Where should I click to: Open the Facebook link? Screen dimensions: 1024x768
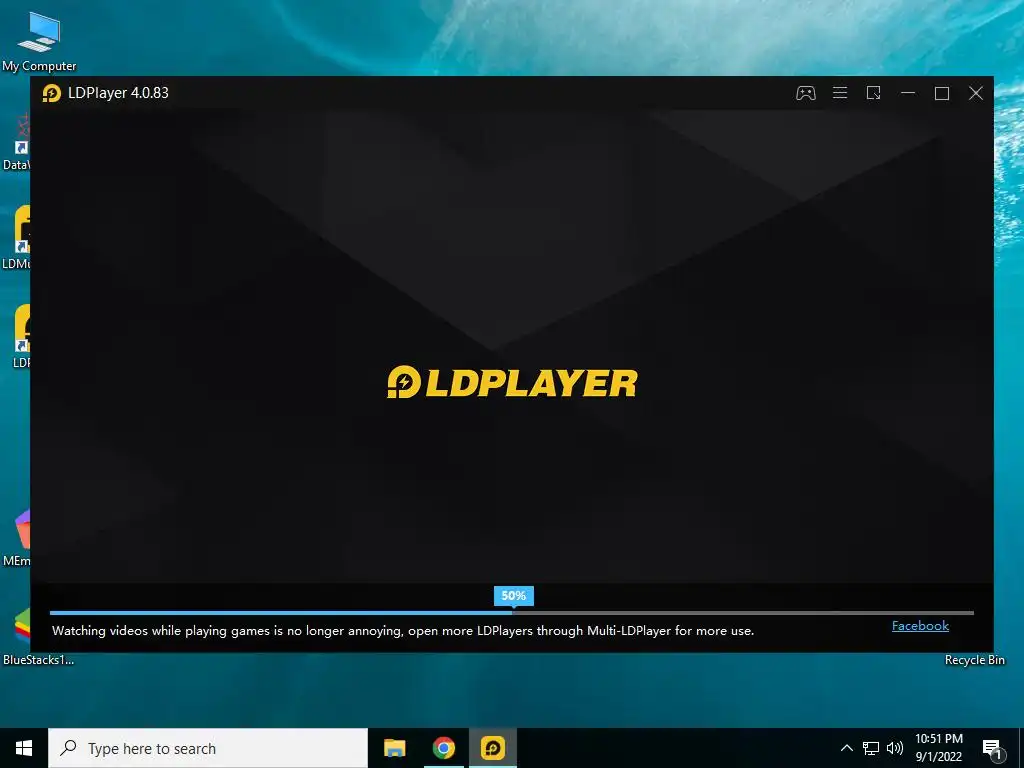920,626
